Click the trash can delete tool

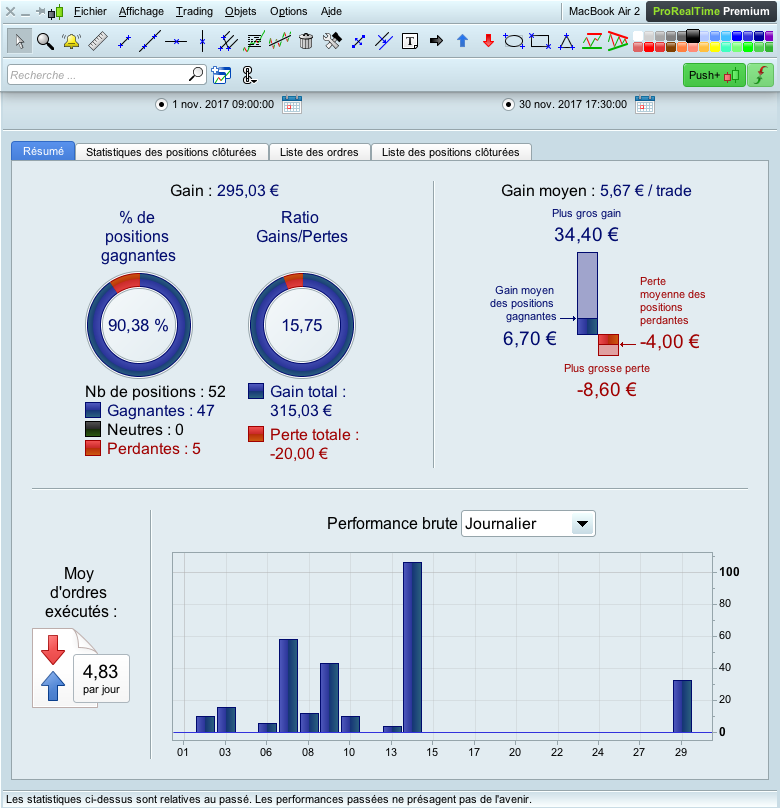click(306, 41)
